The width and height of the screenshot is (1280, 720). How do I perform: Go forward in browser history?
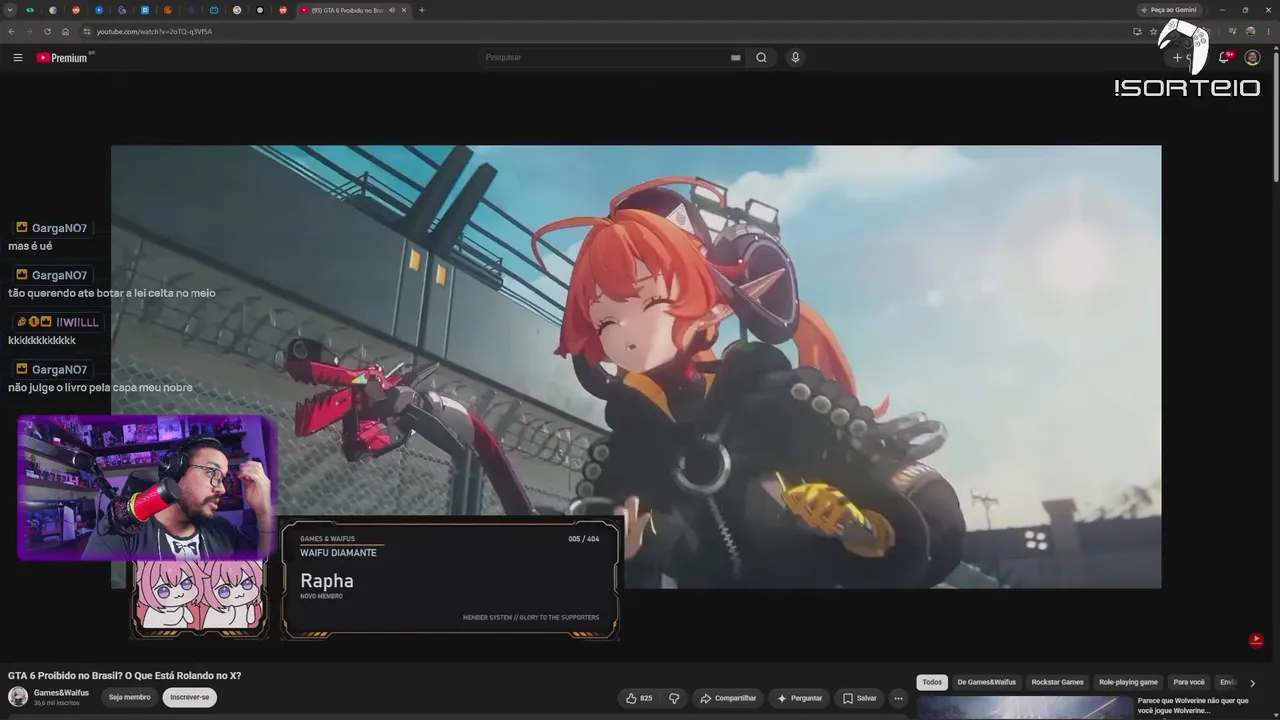(x=29, y=31)
